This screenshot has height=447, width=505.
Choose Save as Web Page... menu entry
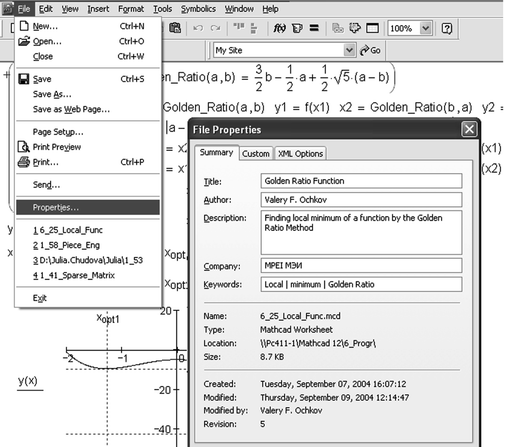(88, 109)
